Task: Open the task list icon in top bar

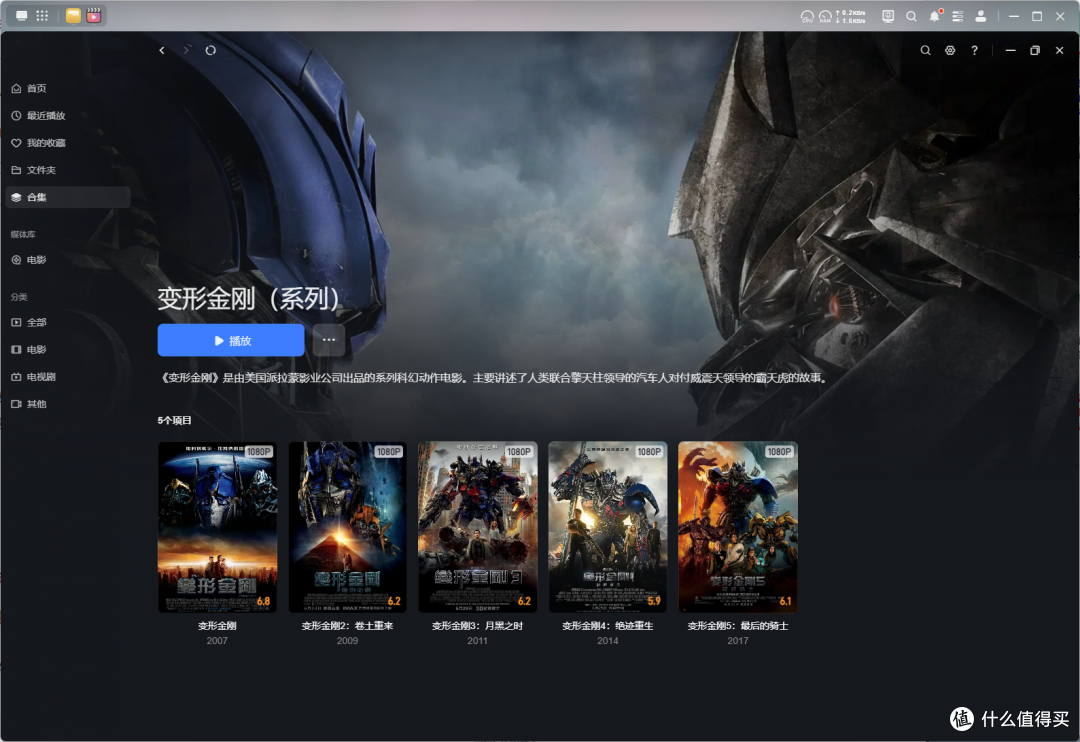Action: tap(957, 17)
